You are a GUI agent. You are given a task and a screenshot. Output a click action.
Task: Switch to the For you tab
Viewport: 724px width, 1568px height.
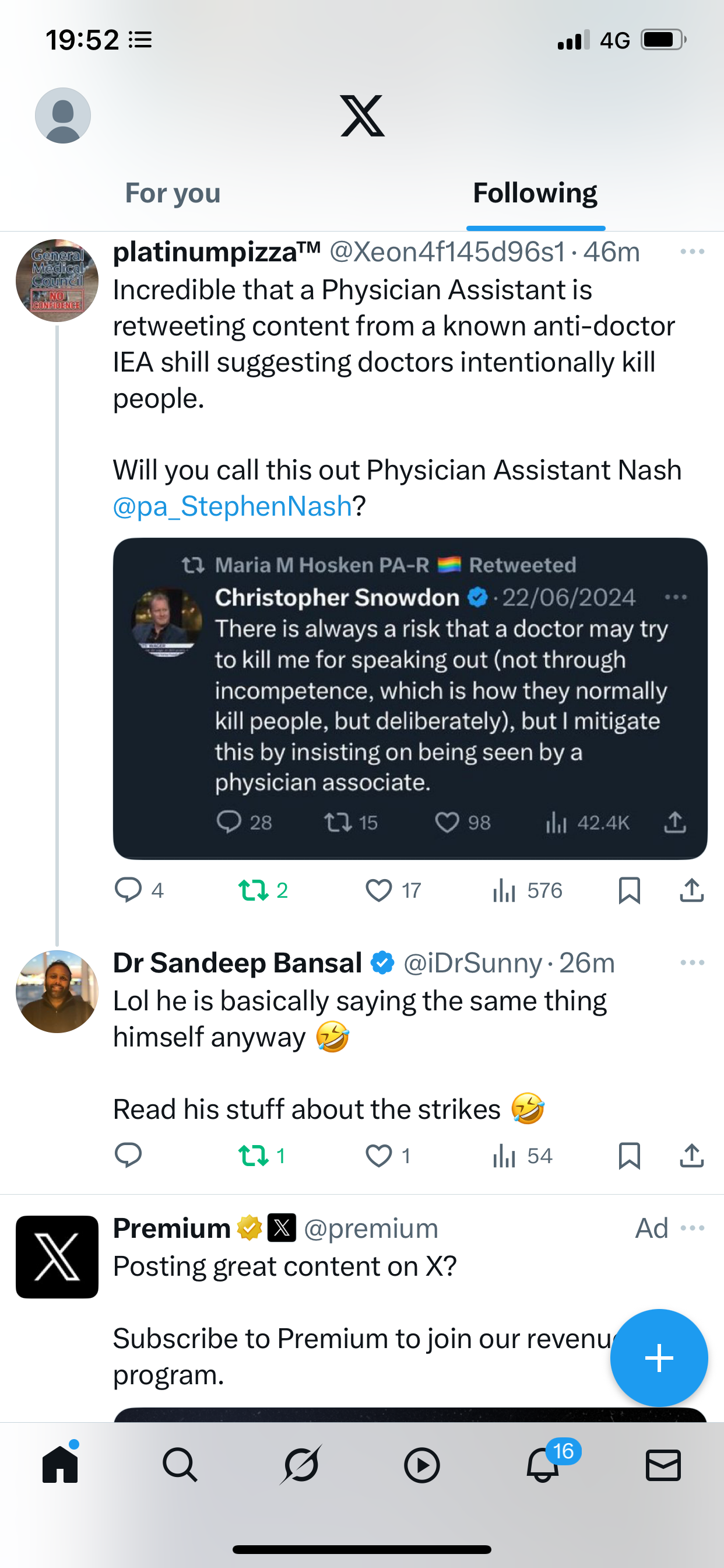pos(173,194)
